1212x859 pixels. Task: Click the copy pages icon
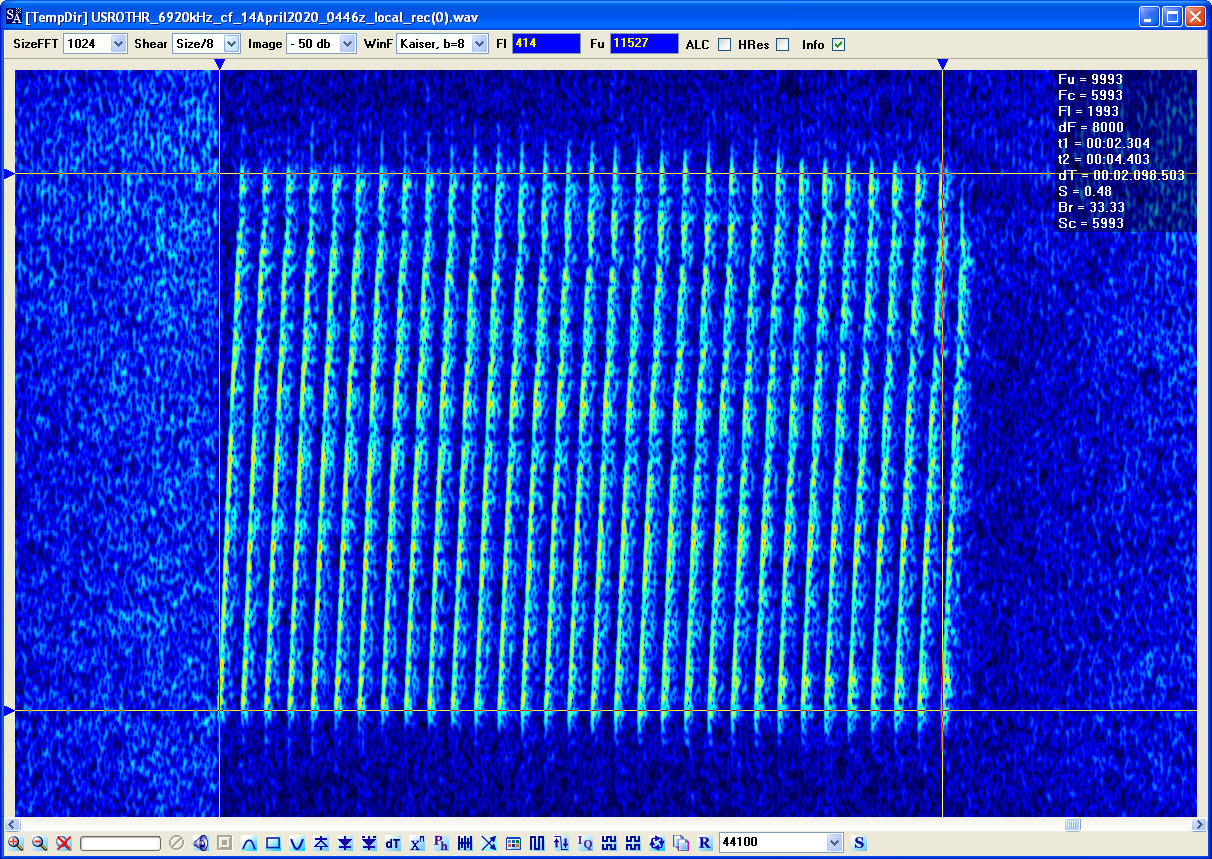tap(681, 843)
